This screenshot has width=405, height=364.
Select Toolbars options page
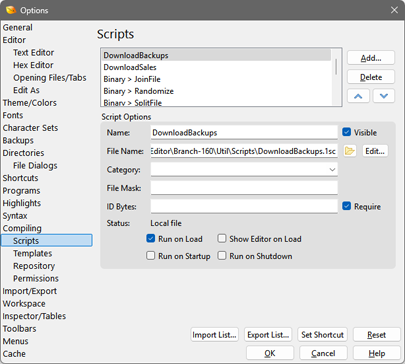[x=19, y=329]
